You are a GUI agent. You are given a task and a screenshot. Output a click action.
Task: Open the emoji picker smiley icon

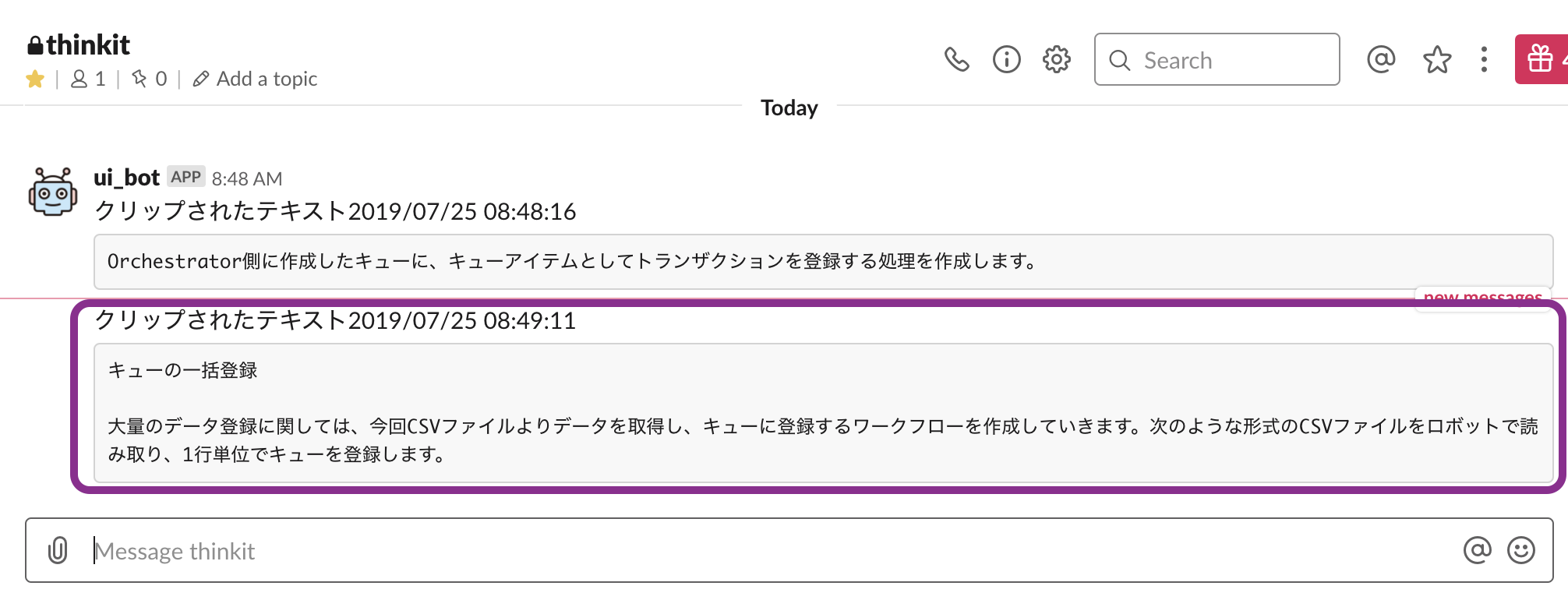pyautogui.click(x=1520, y=550)
